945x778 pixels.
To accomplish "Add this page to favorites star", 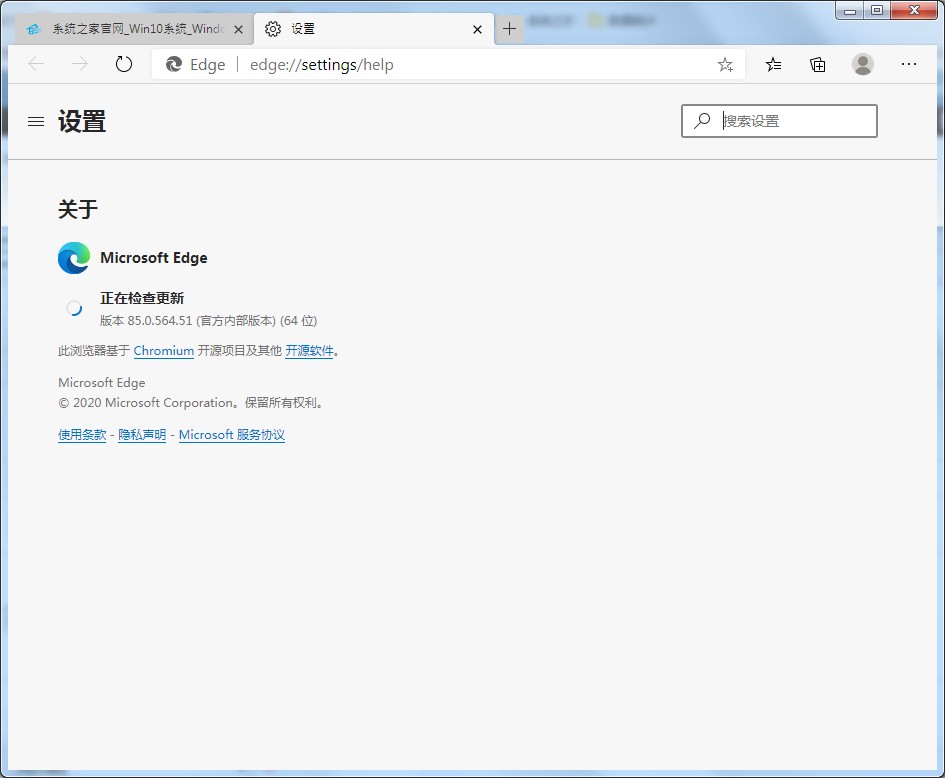I will [x=725, y=64].
